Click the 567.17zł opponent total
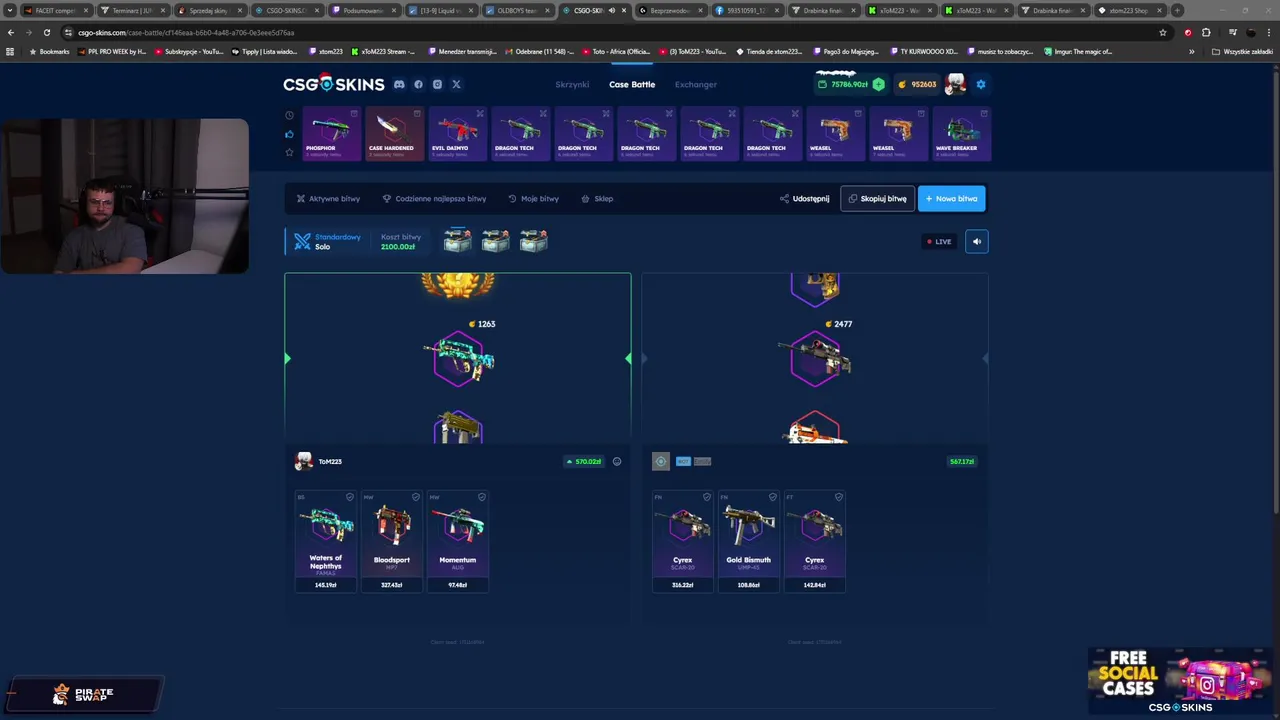 (x=962, y=461)
